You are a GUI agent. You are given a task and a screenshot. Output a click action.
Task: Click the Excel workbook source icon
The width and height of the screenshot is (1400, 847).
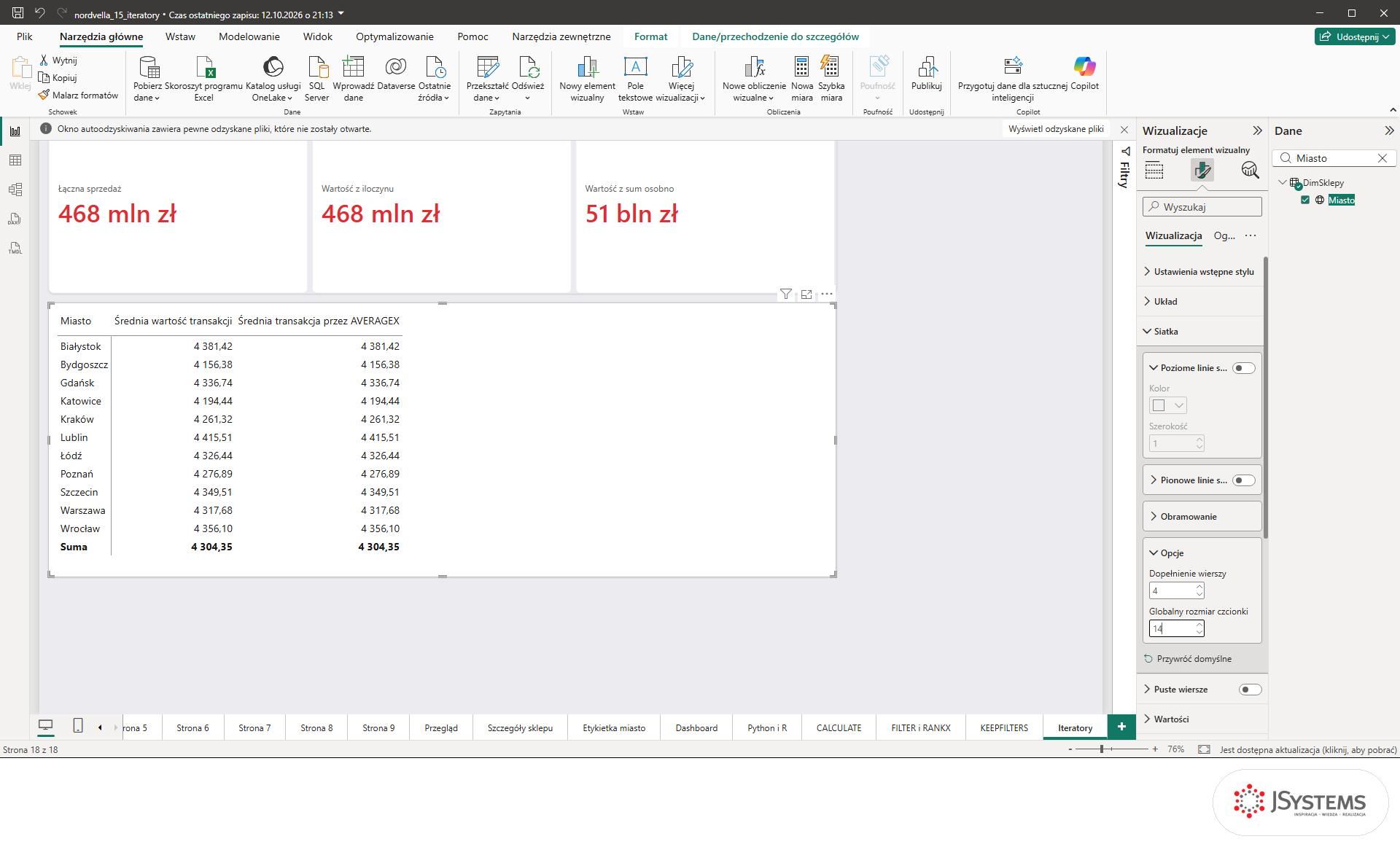[x=204, y=67]
